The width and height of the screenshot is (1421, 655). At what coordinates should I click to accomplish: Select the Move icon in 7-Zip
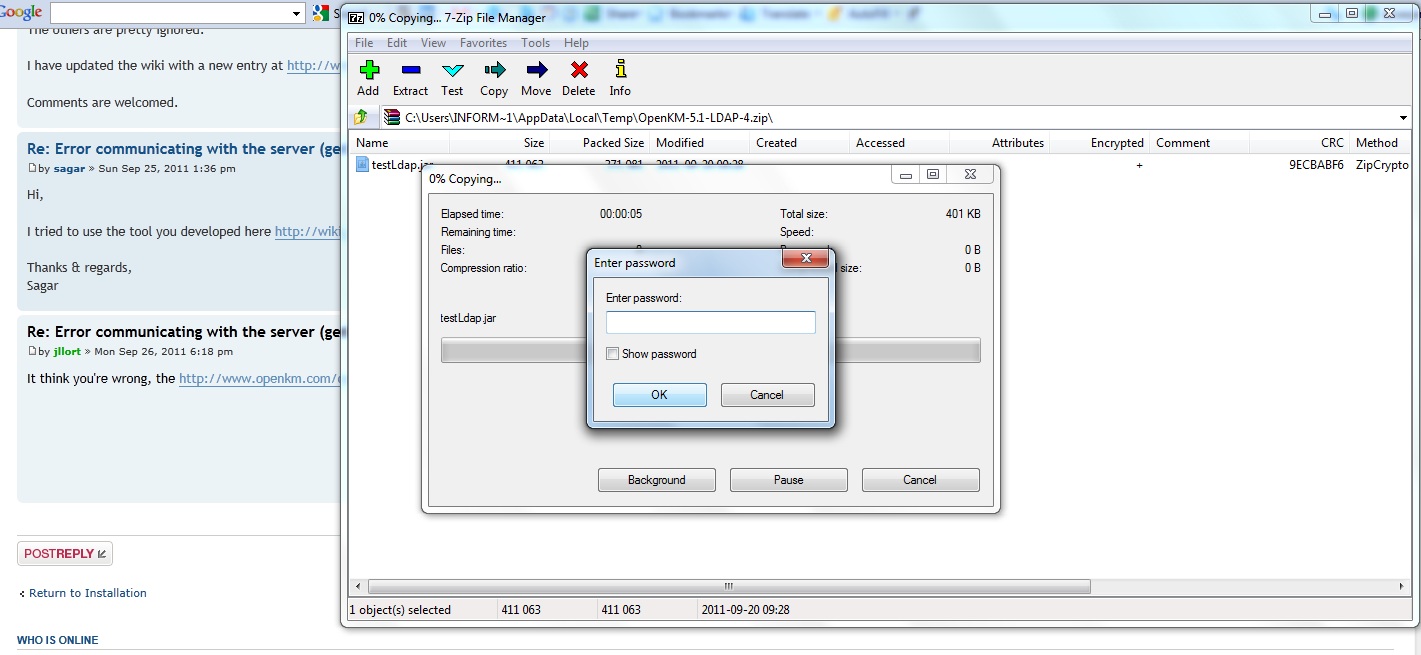(x=536, y=75)
